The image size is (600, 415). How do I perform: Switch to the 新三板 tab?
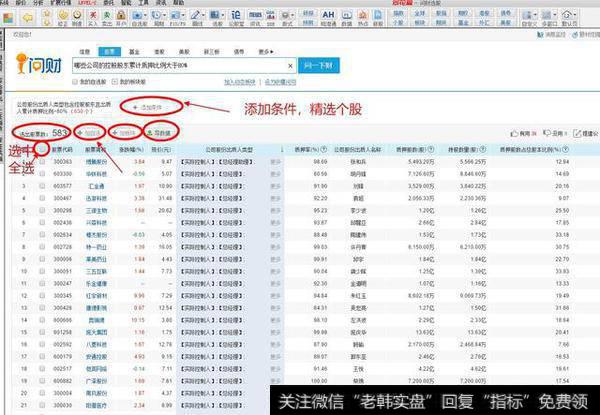(x=211, y=52)
